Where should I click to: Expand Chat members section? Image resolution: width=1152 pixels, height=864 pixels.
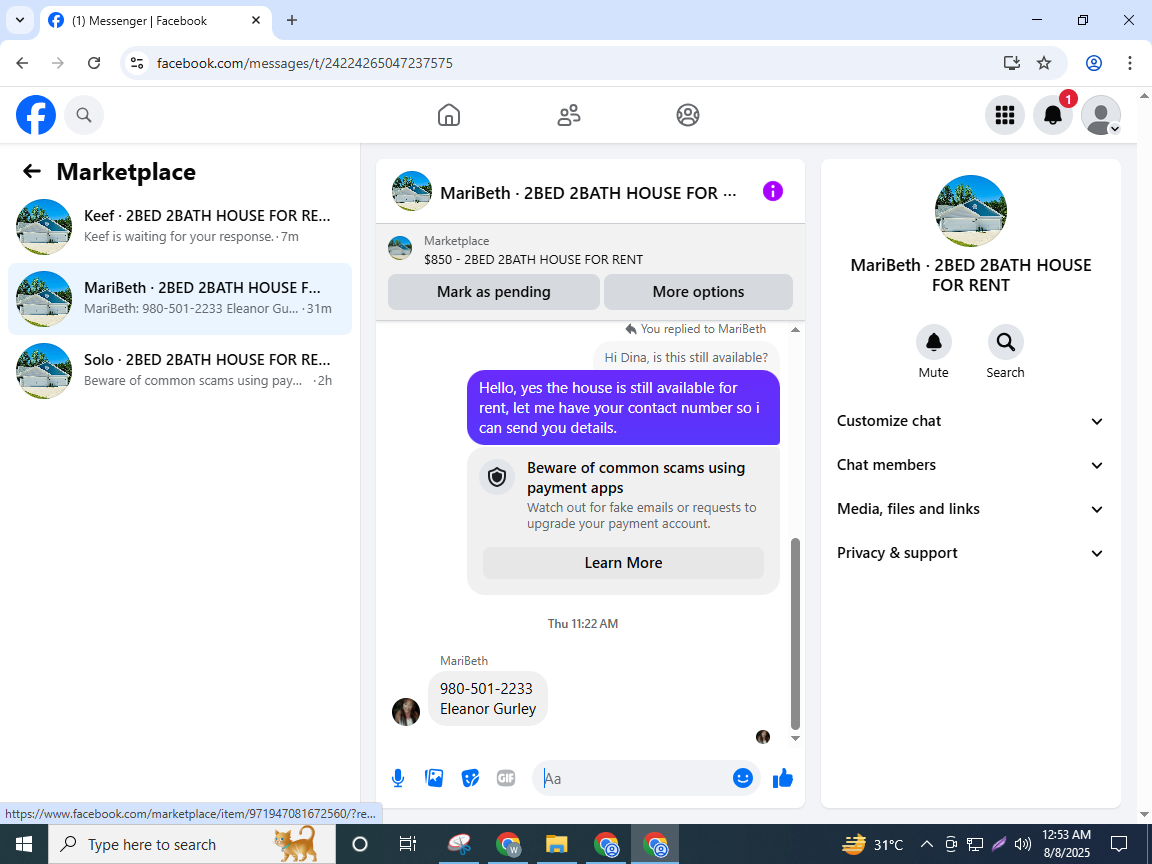[971, 465]
